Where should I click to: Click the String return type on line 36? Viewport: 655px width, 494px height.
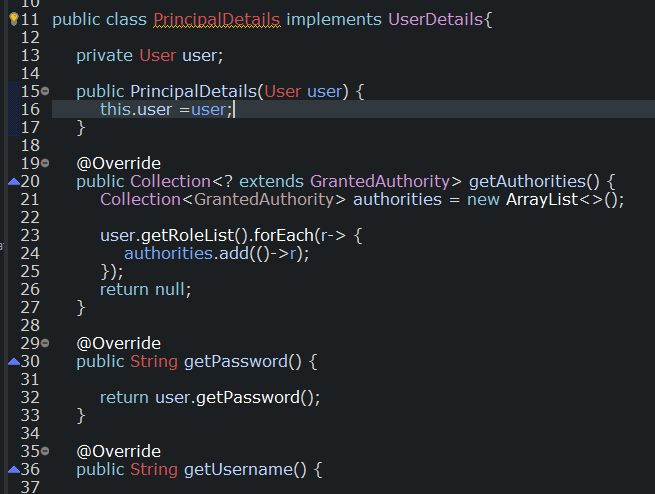coord(154,470)
